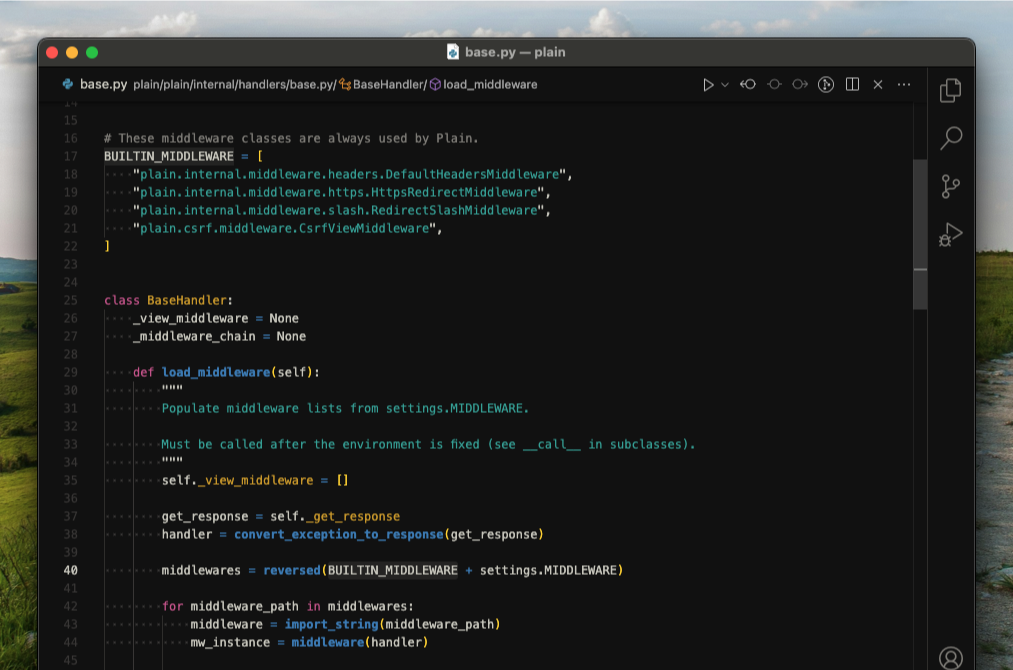Open the Run and Debug view
Screen dimensions: 1013x670
coord(950,235)
